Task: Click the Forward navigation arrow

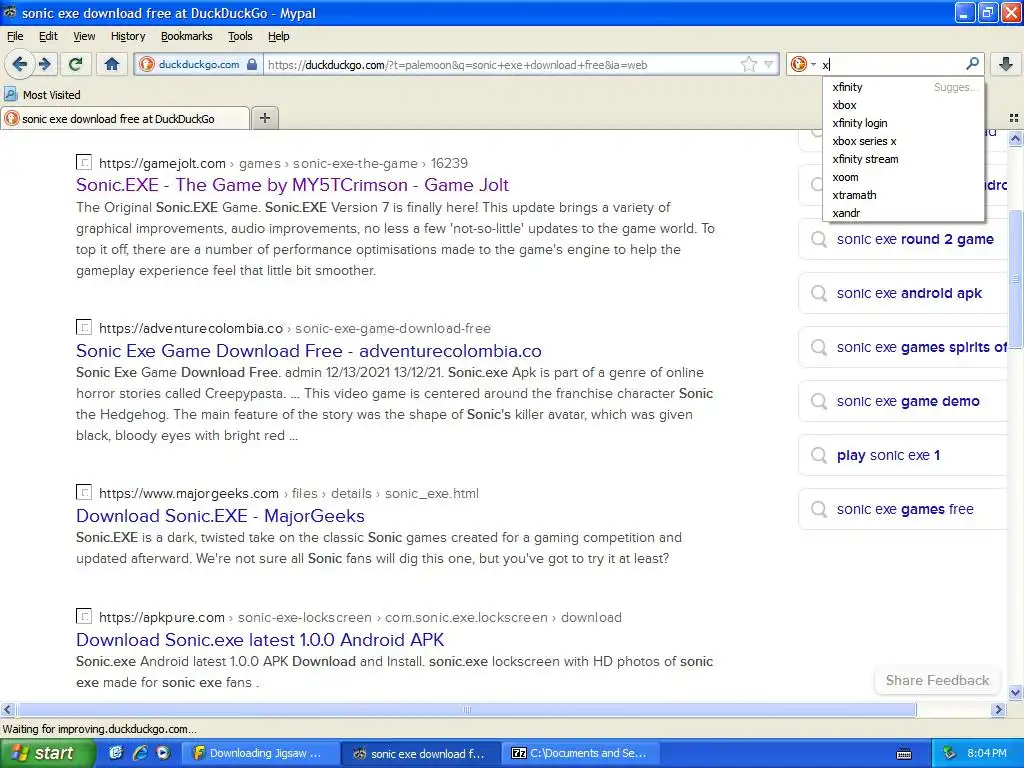Action: point(45,64)
